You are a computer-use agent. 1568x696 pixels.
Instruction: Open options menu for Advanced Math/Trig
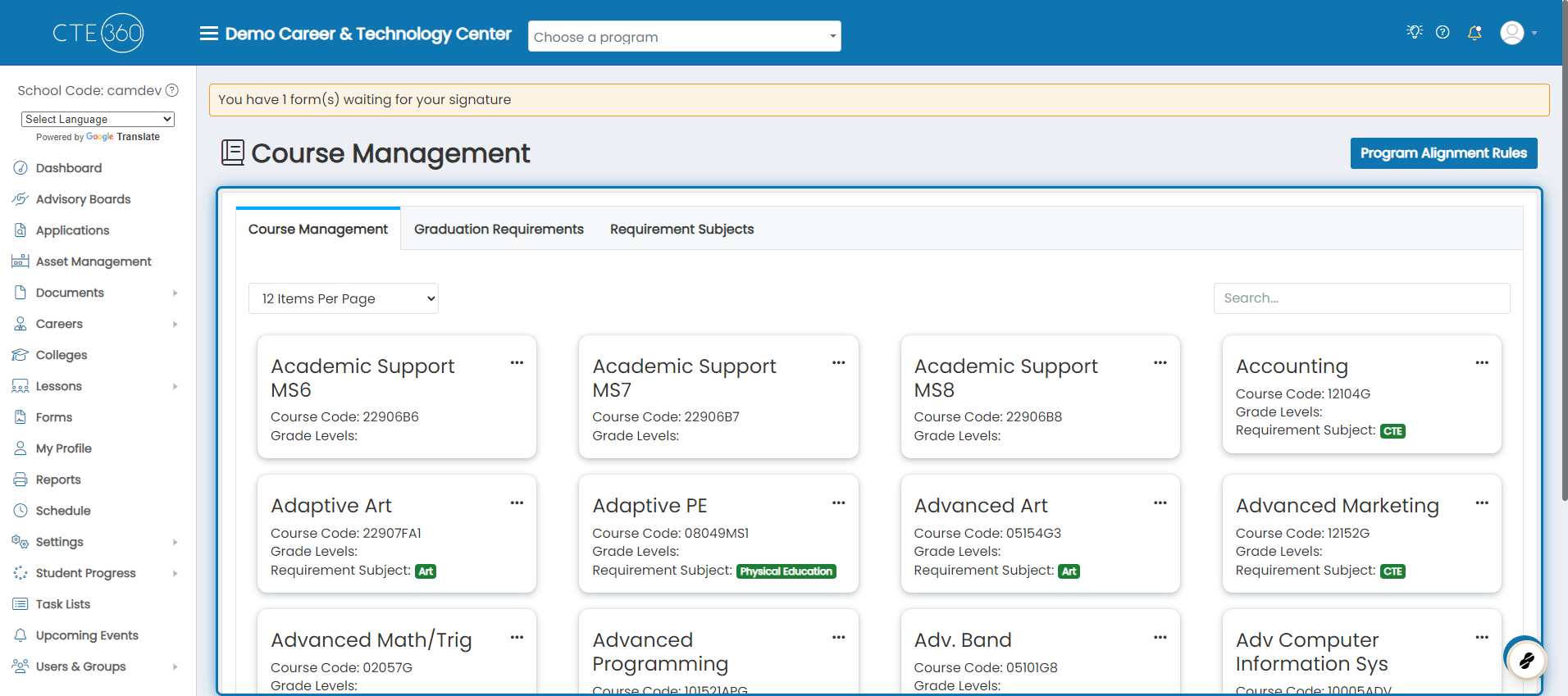(x=517, y=637)
